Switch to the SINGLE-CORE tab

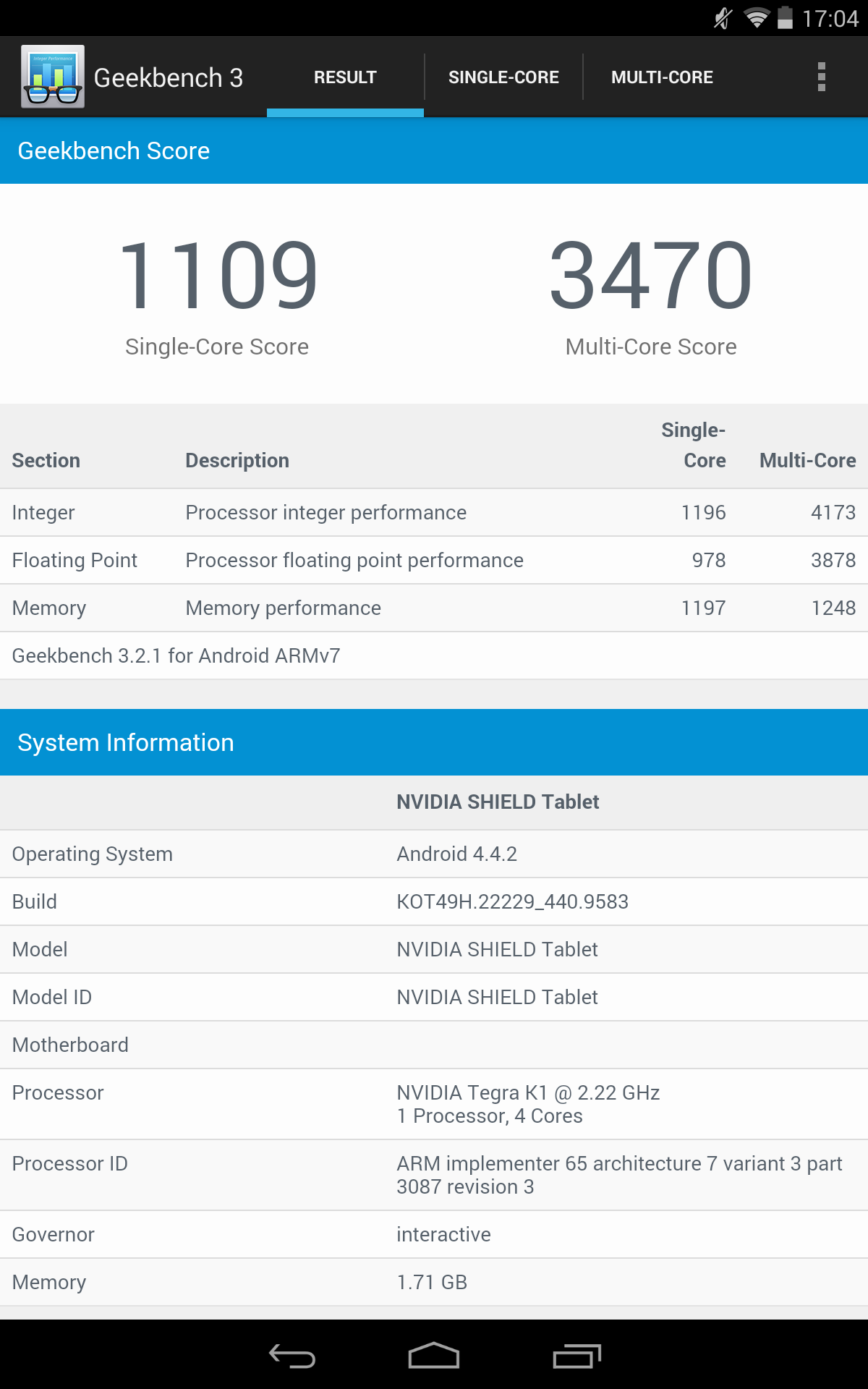coord(503,77)
